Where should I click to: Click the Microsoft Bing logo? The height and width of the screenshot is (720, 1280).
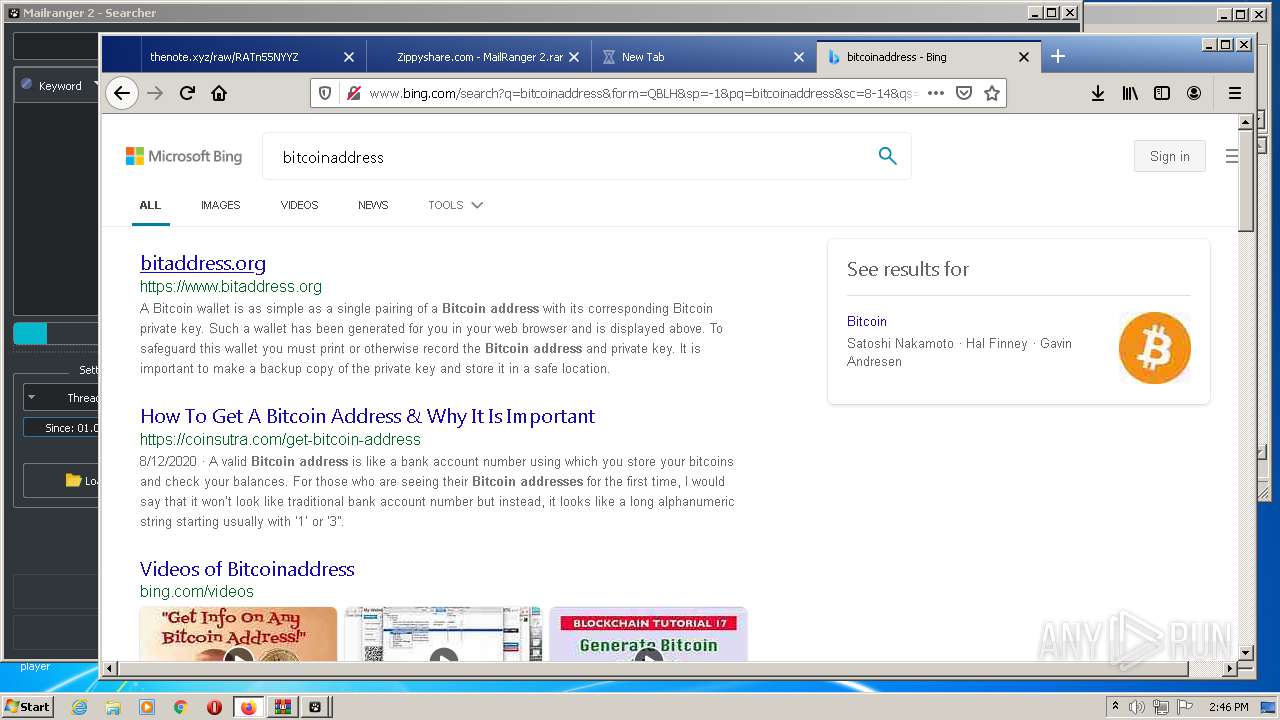(x=184, y=156)
